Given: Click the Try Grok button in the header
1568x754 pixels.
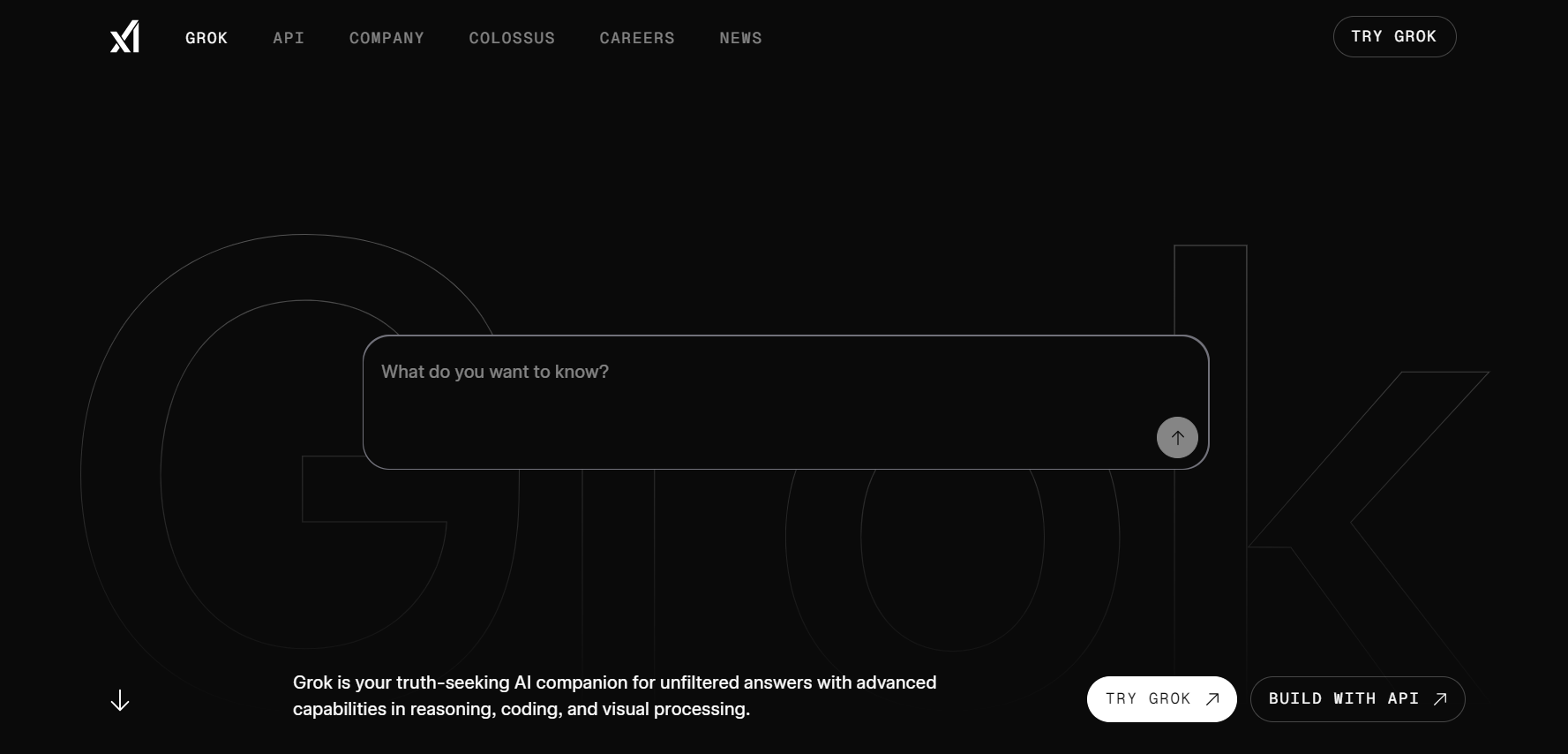Looking at the screenshot, I should point(1394,36).
